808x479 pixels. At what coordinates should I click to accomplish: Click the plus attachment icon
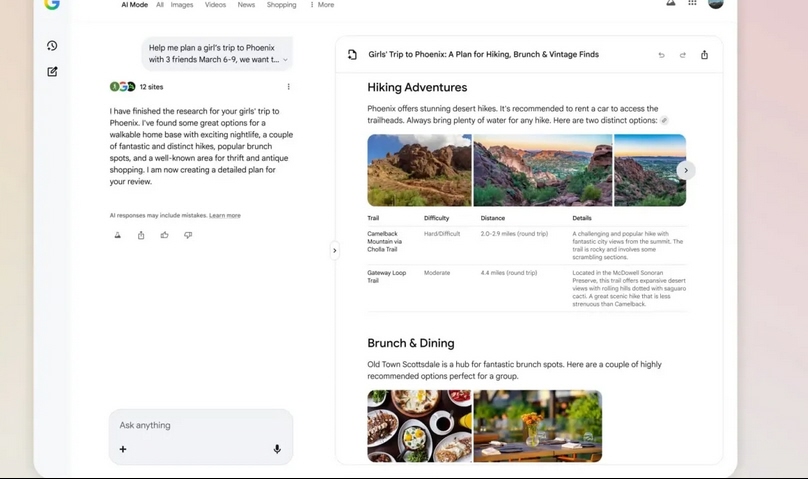pyautogui.click(x=123, y=449)
